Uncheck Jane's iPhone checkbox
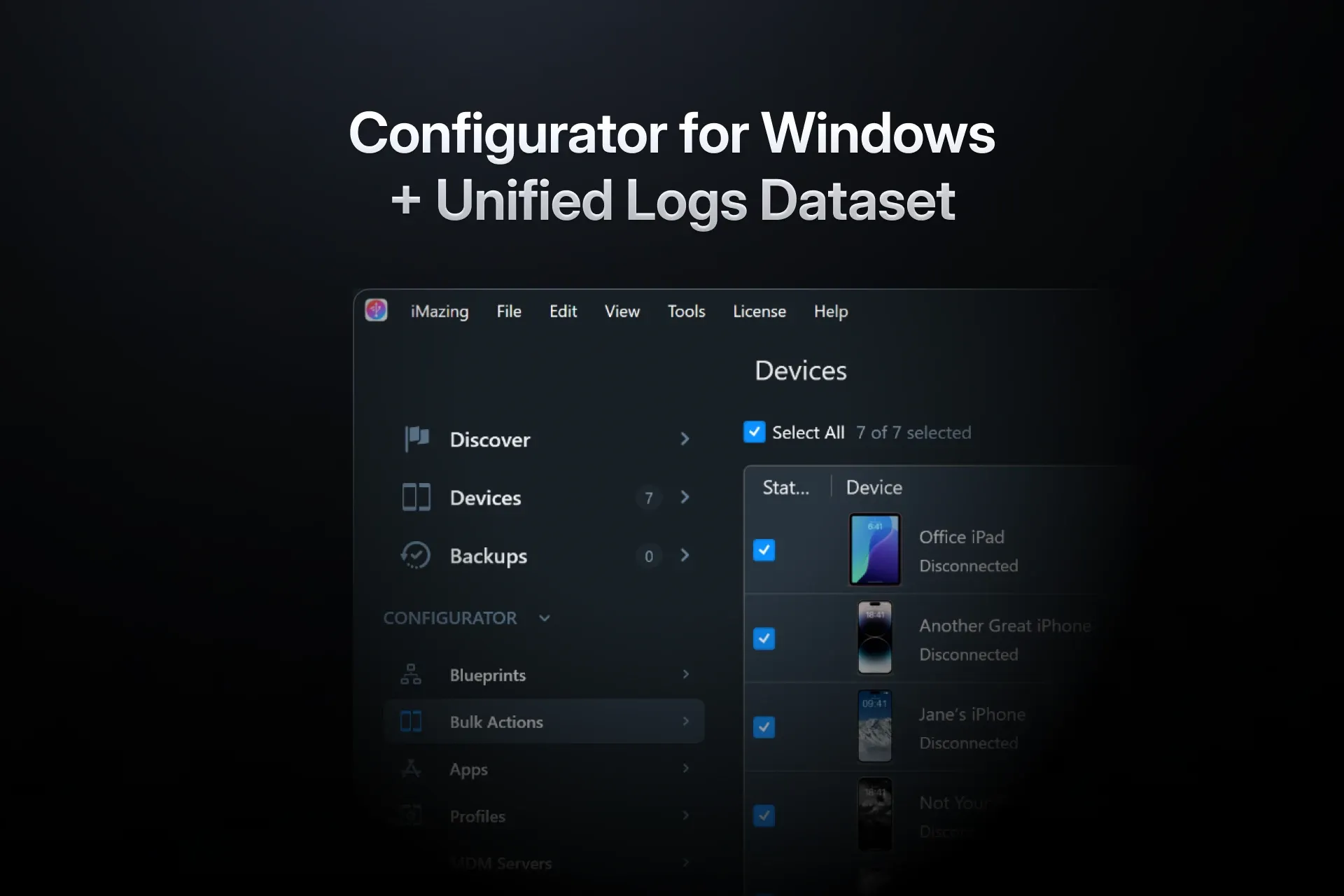The height and width of the screenshot is (896, 1344). [x=764, y=727]
